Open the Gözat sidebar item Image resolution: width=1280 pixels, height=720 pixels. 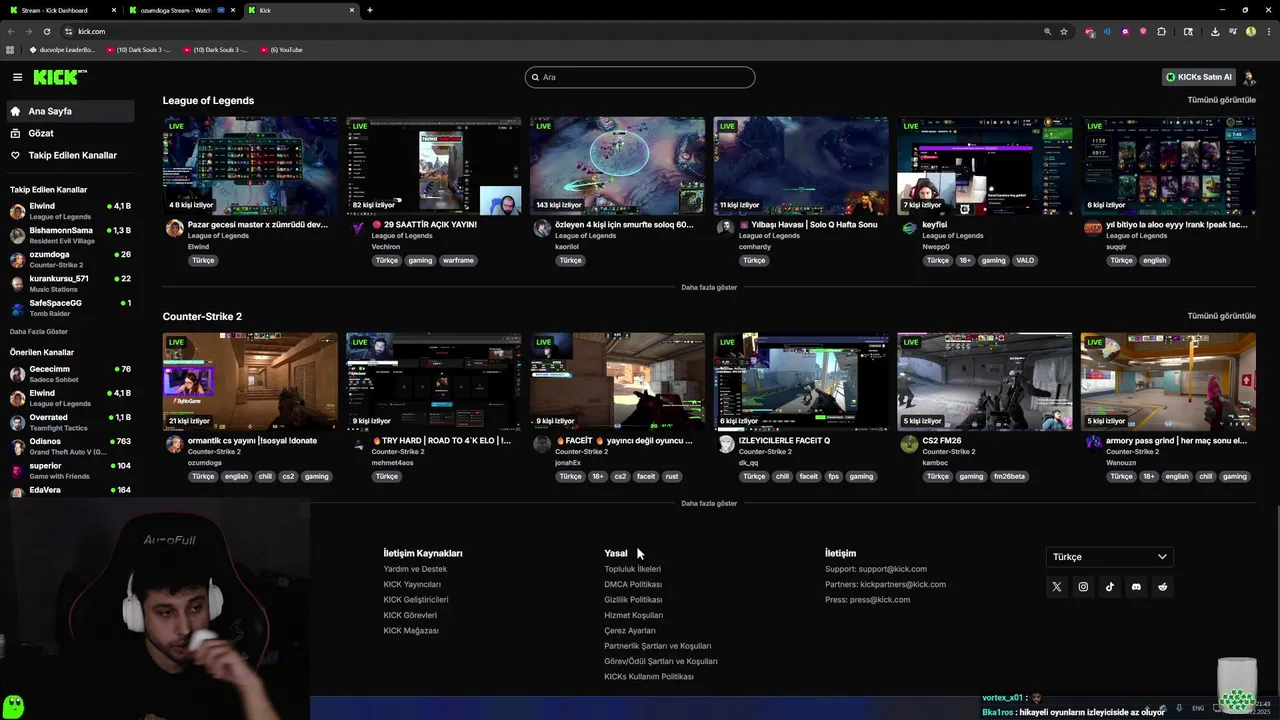[68, 133]
